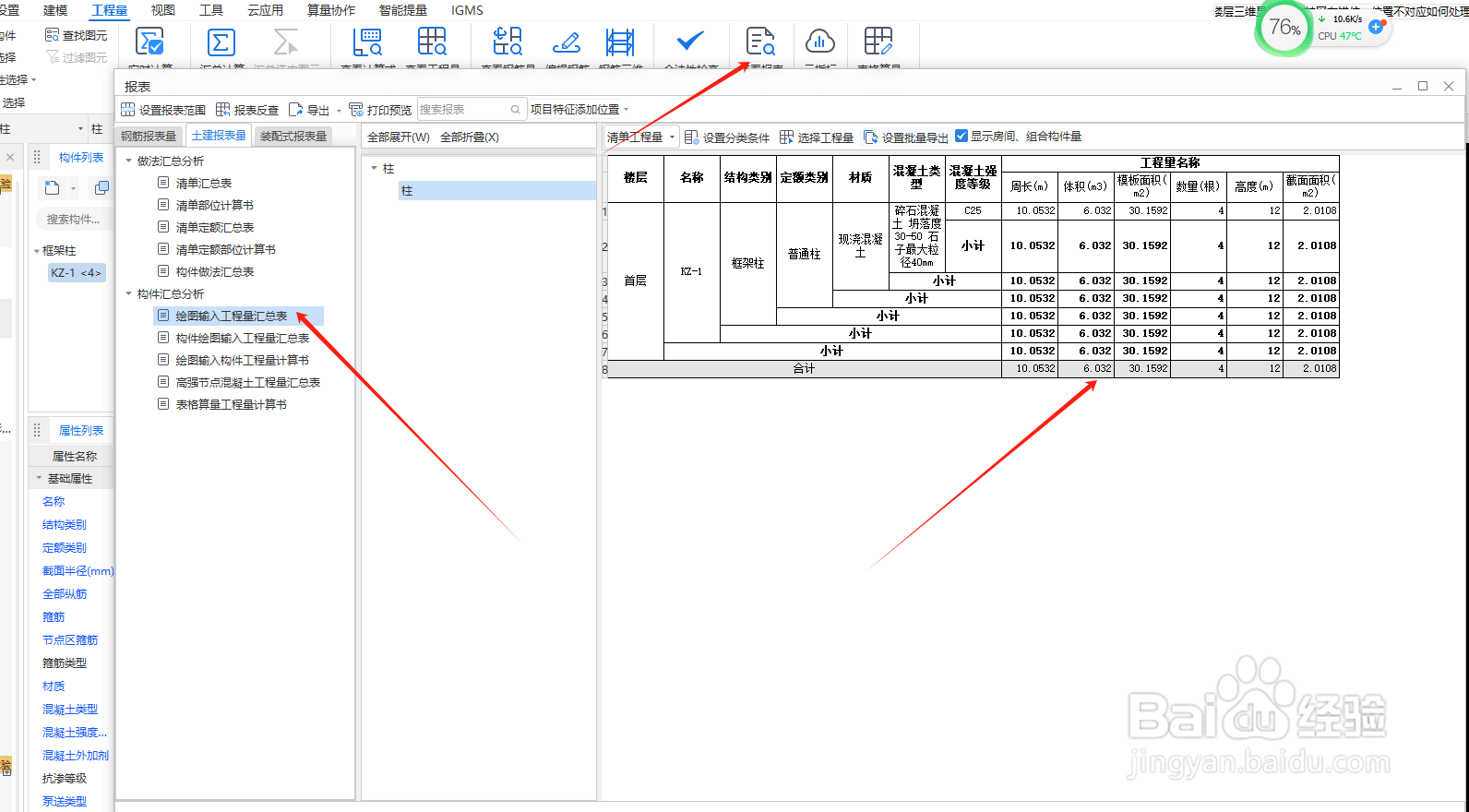Select KZ-1 <4> in component list
The height and width of the screenshot is (812, 1469).
77,272
